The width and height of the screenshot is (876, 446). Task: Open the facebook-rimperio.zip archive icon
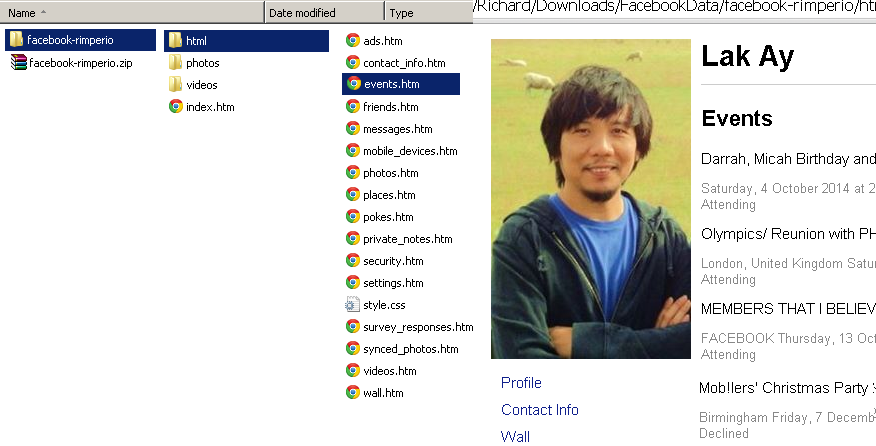[x=18, y=63]
